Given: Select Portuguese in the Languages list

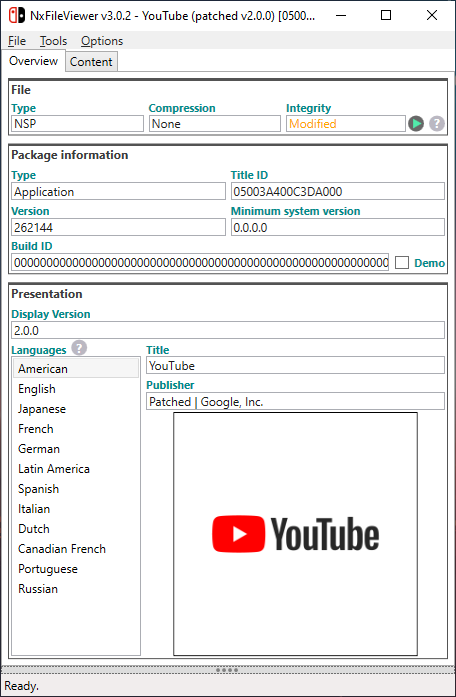Looking at the screenshot, I should pos(76,569).
